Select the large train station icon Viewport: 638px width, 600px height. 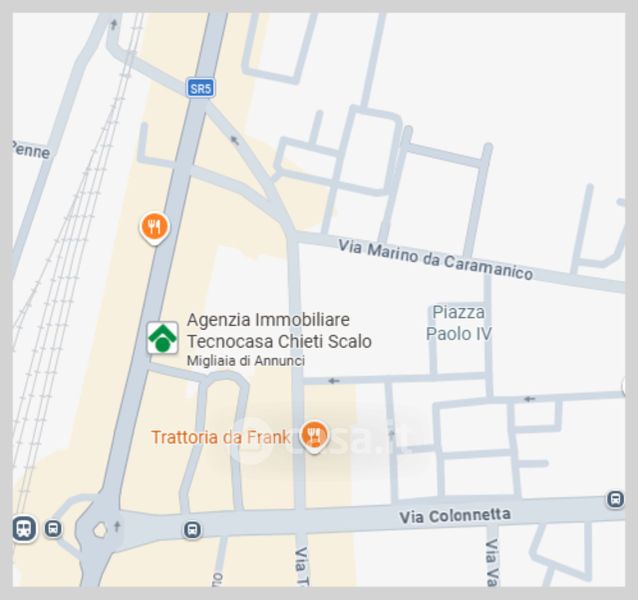coord(24,528)
